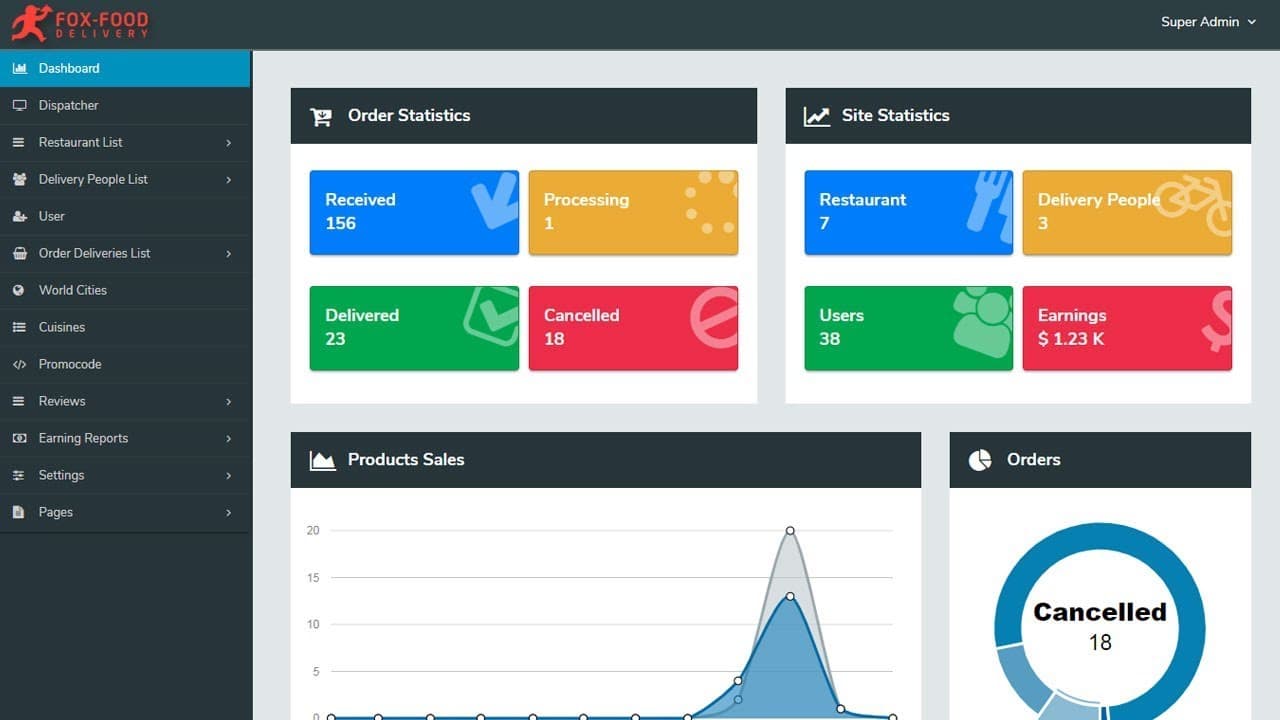Click the Dispatcher monitor icon in sidebar
Image resolution: width=1280 pixels, height=720 pixels.
pyautogui.click(x=19, y=105)
